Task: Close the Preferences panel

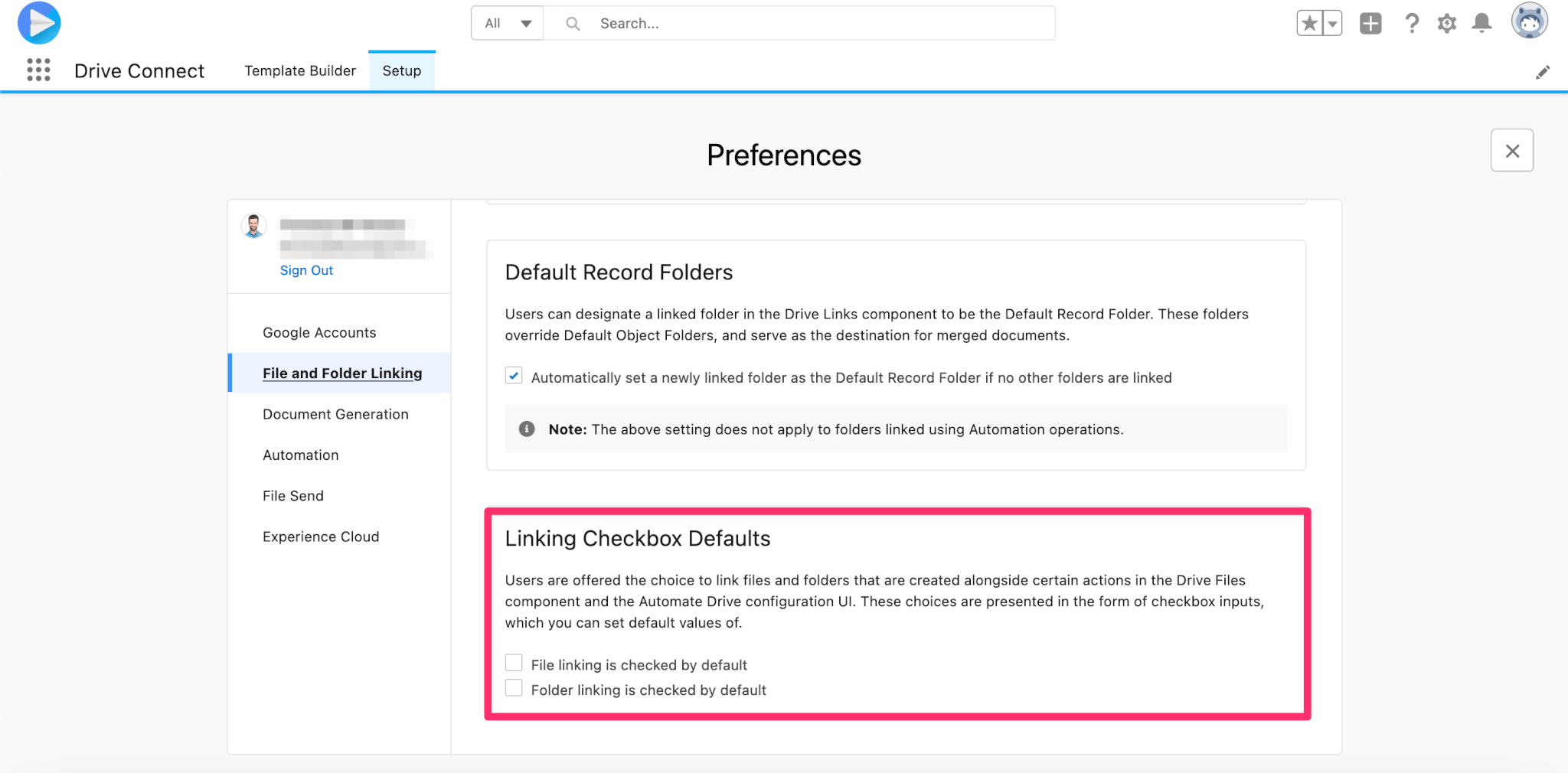Action: pos(1512,151)
